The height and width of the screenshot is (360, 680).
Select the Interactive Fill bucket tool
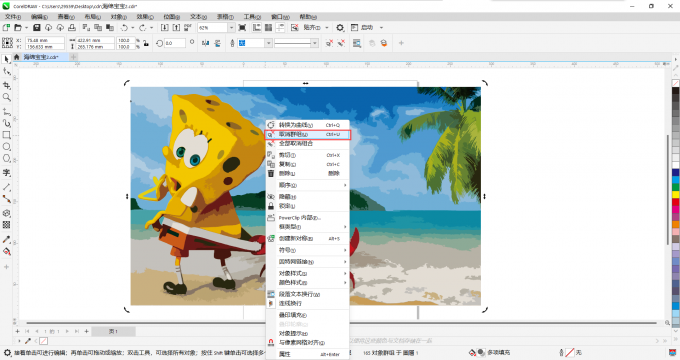7,252
